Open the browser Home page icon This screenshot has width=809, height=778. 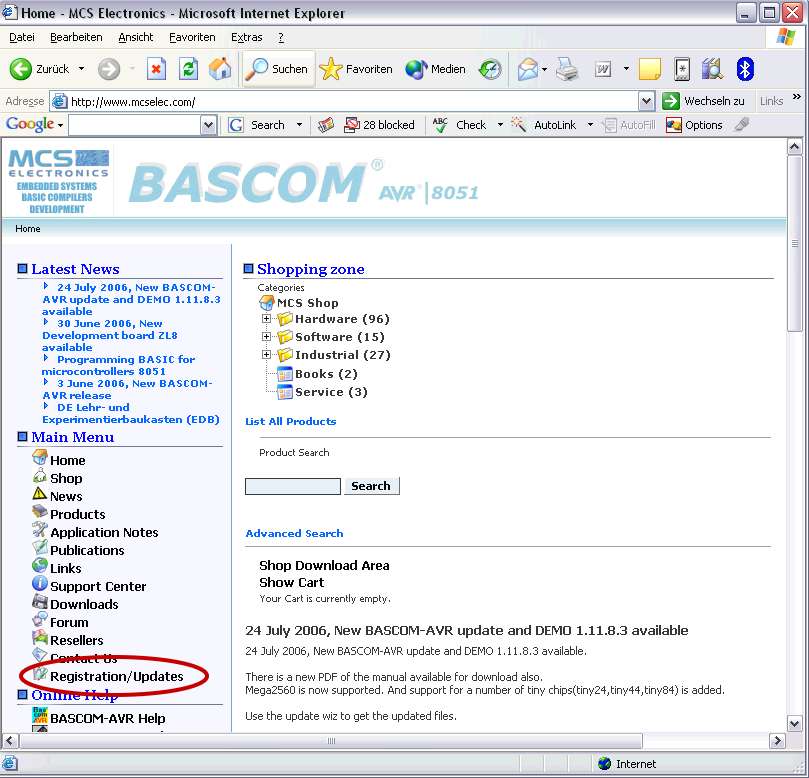[220, 69]
